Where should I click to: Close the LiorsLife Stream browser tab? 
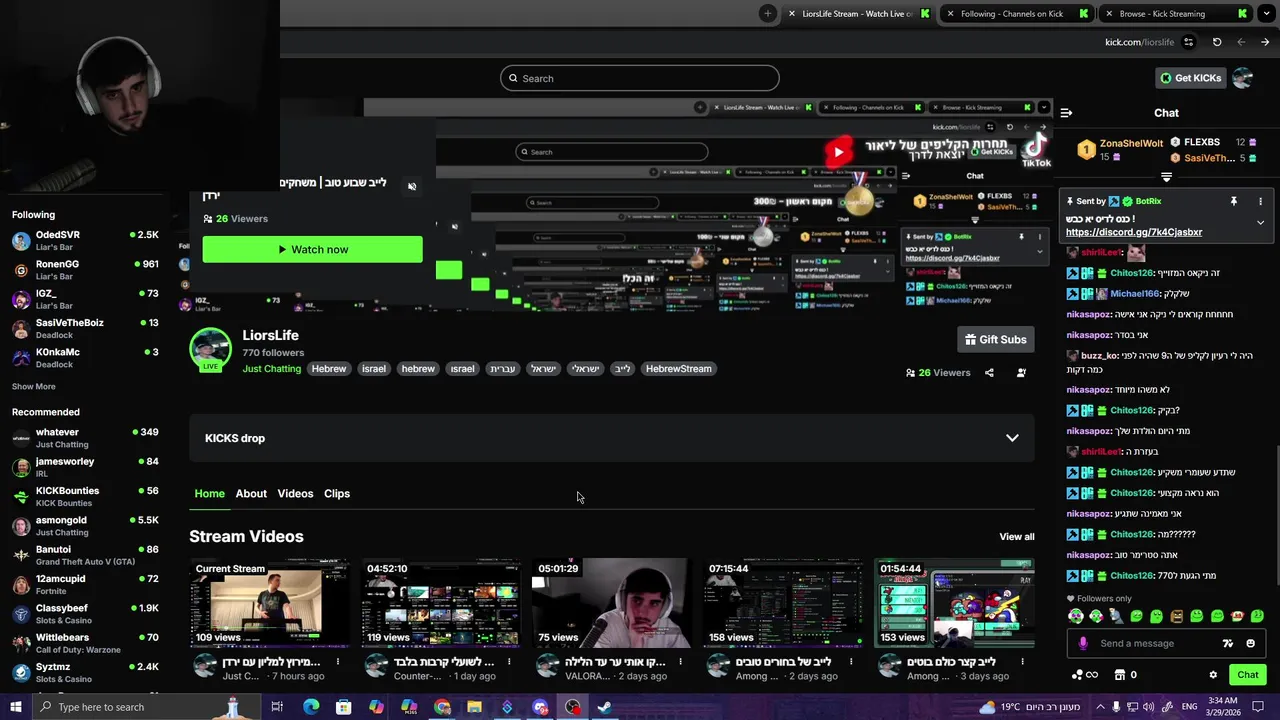pyautogui.click(x=792, y=14)
